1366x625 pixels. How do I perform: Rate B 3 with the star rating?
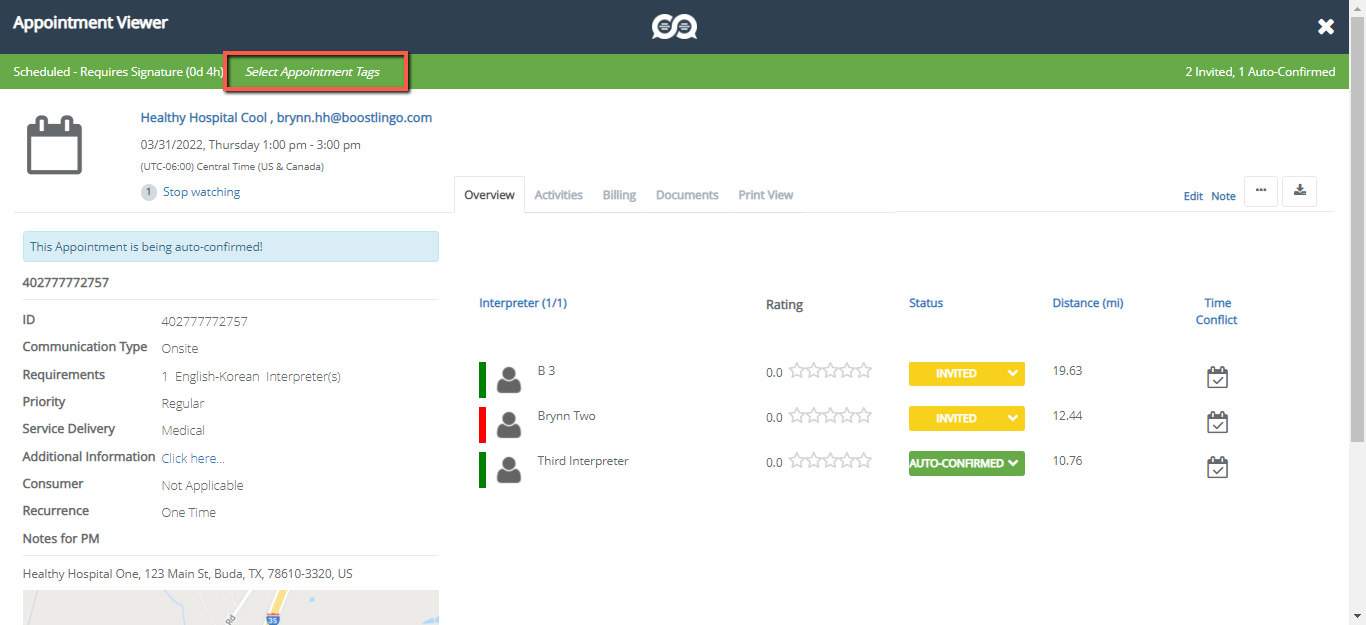tap(830, 371)
